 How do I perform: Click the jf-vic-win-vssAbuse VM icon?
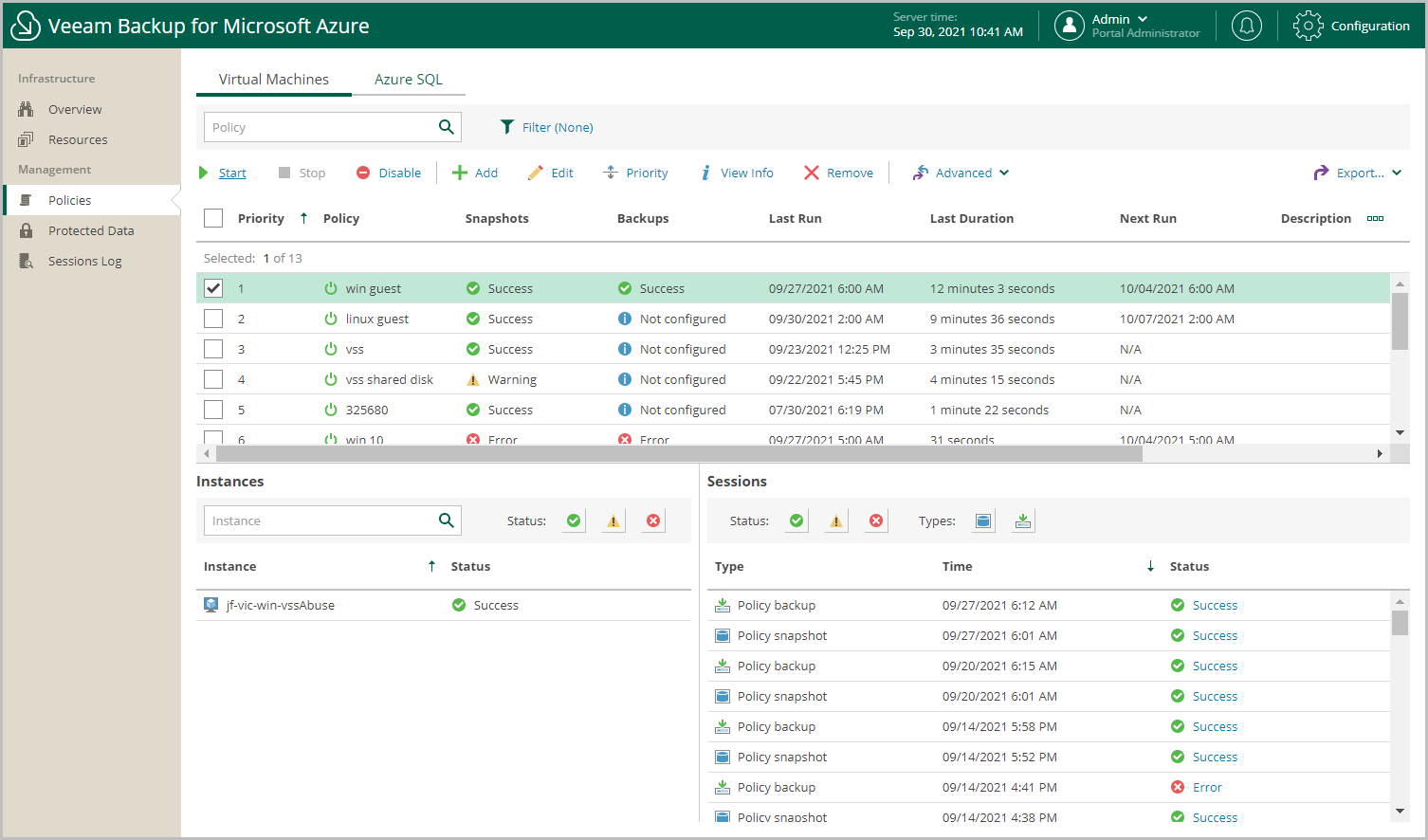pos(211,605)
